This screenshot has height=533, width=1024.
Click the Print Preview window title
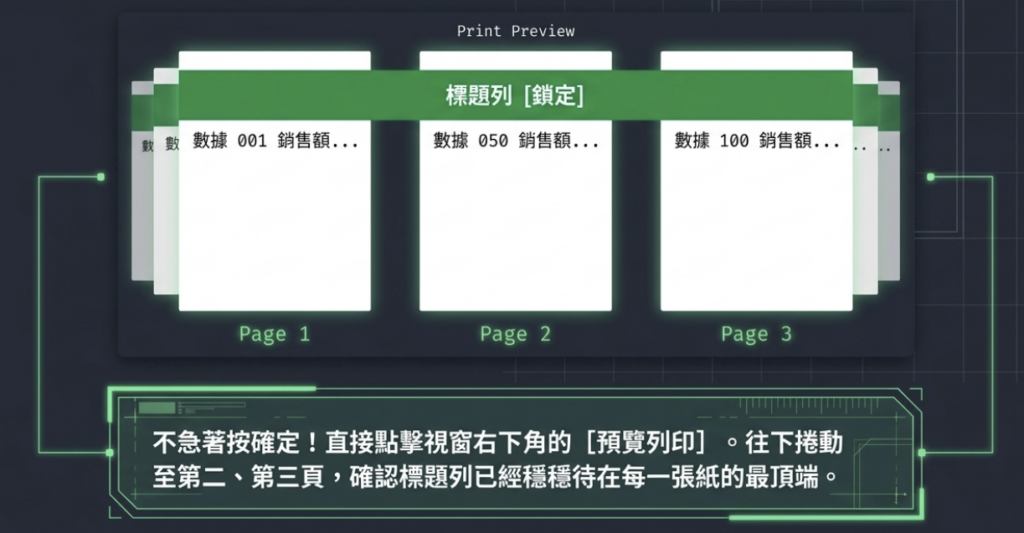pos(515,31)
